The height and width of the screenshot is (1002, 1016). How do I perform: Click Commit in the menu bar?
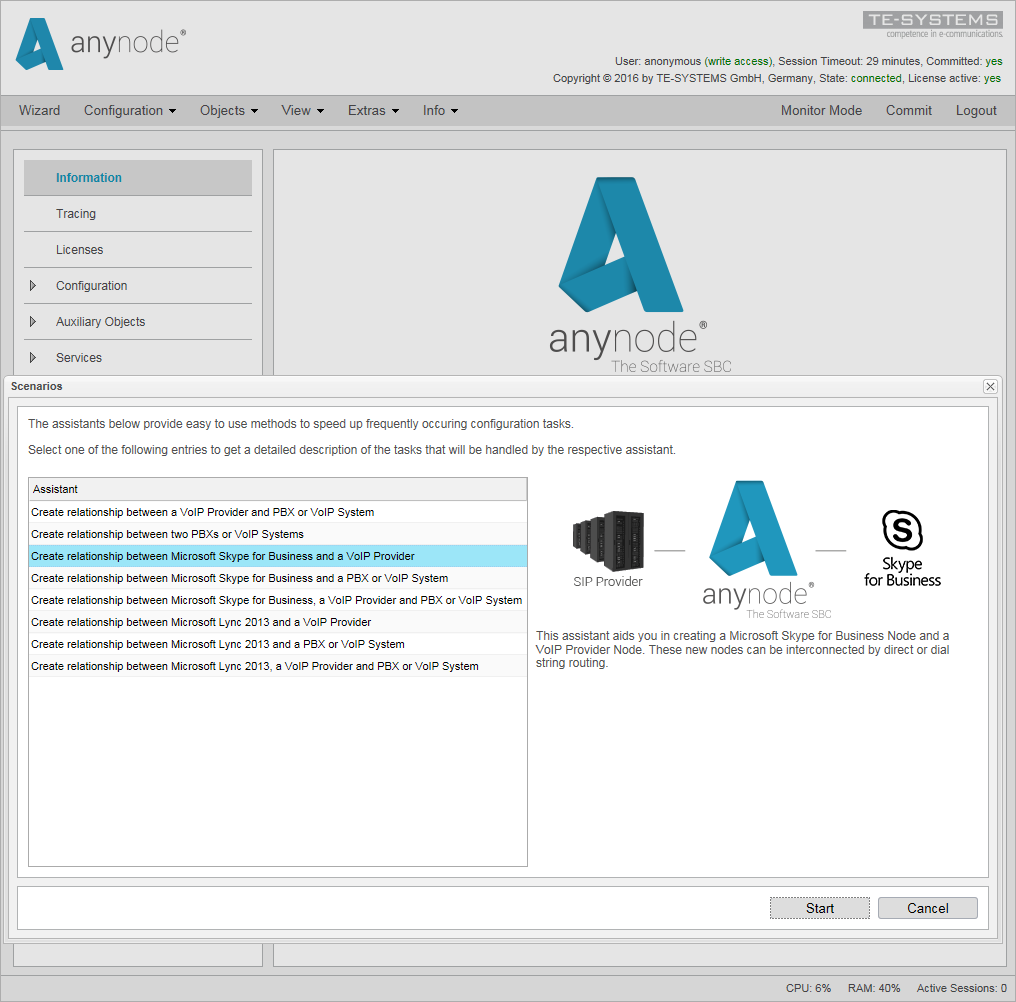pyautogui.click(x=908, y=111)
